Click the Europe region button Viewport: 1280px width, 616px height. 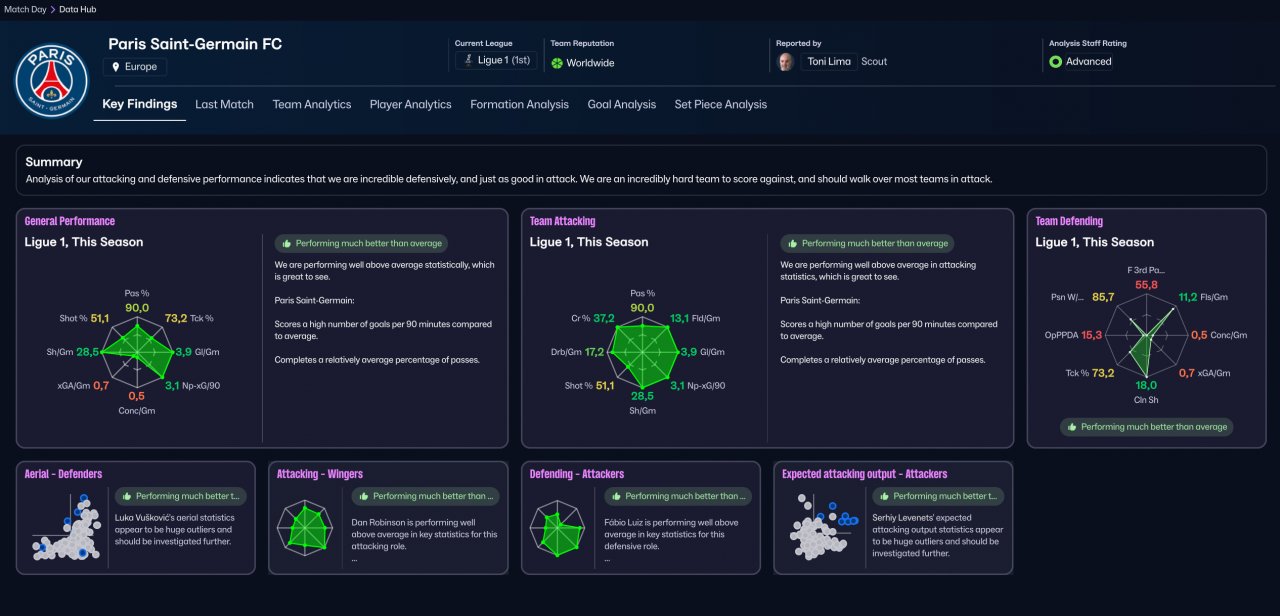135,67
